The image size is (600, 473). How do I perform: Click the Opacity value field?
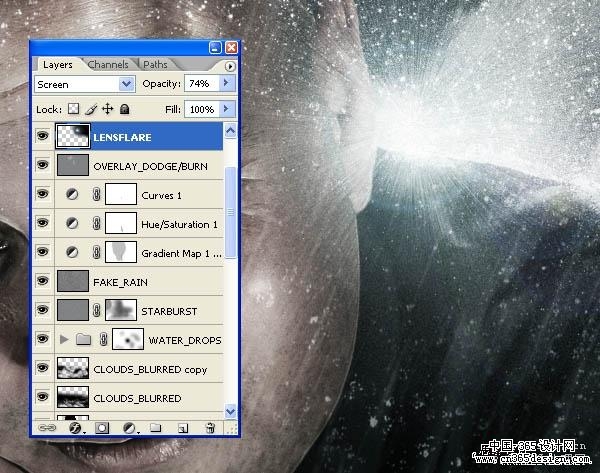(x=202, y=83)
